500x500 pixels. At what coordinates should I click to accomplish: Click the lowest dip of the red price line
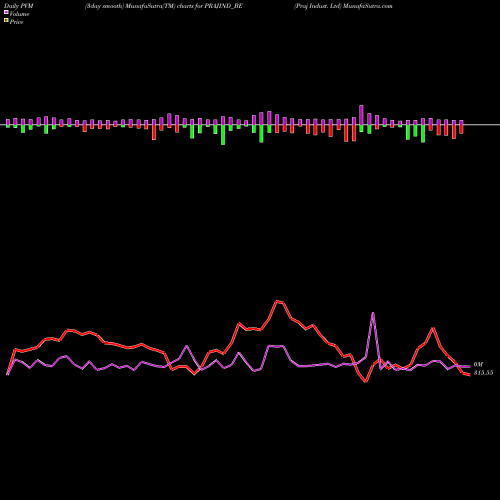coord(366,381)
